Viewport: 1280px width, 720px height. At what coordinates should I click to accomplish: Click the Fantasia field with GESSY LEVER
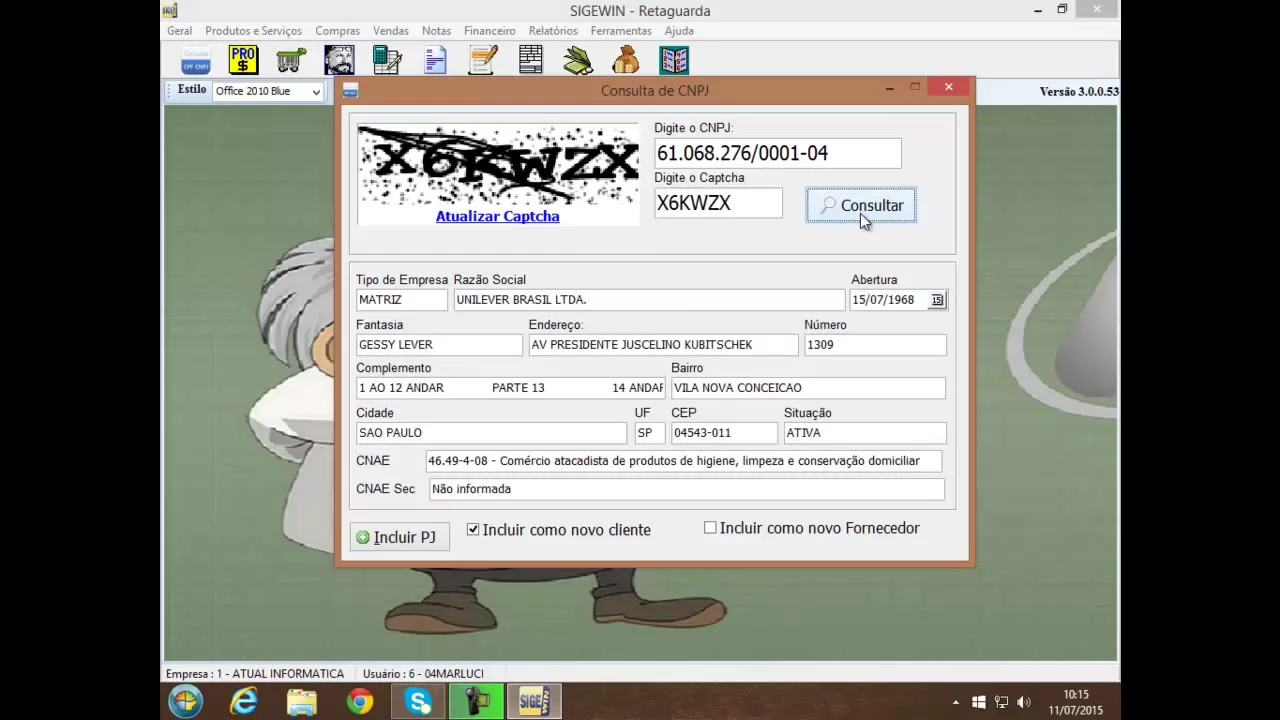click(439, 345)
